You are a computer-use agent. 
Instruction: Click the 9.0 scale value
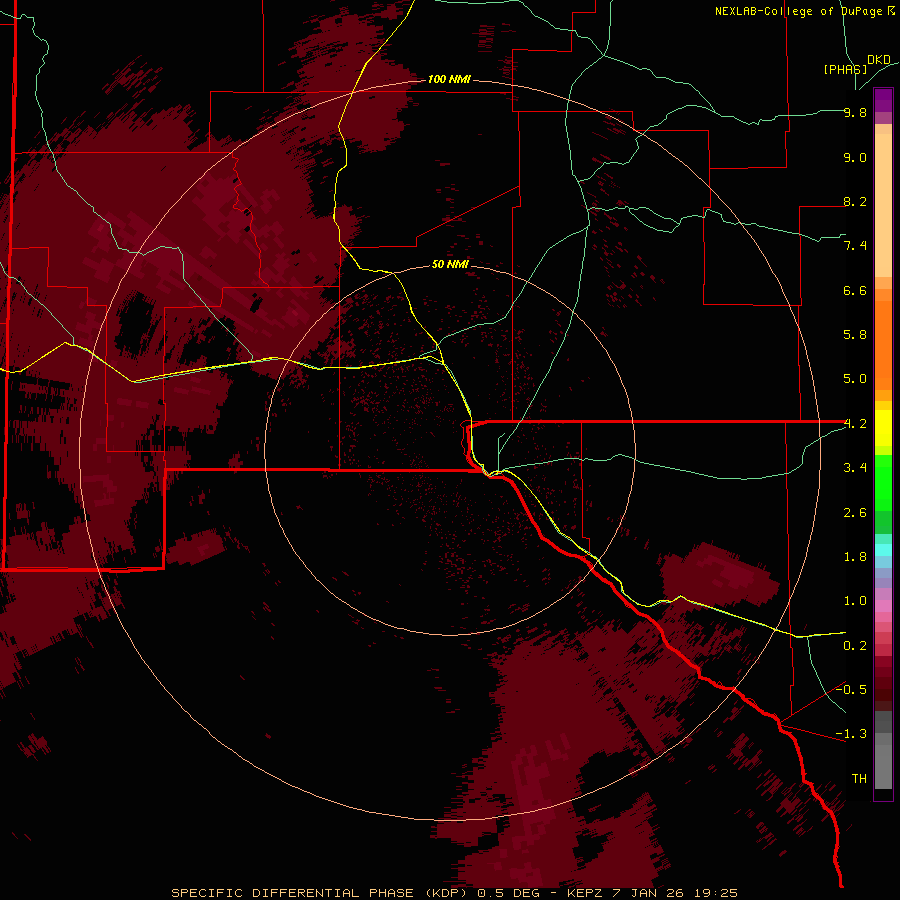click(855, 157)
